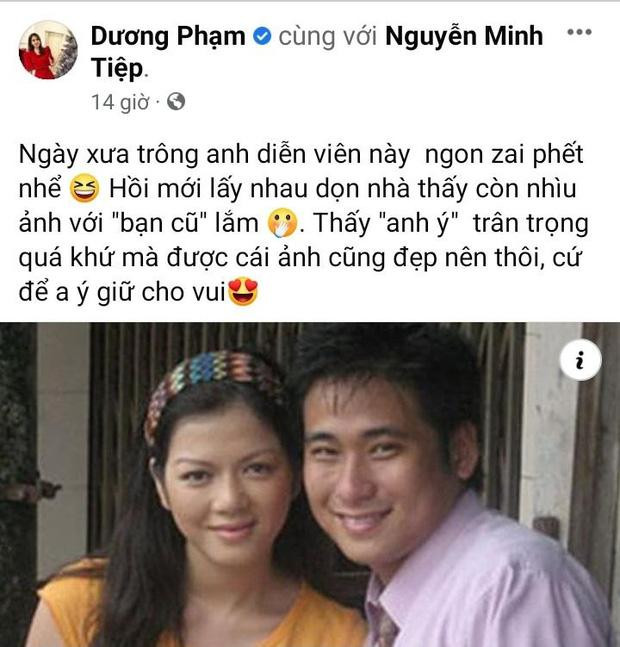Click the colorful headband in the photo
Viewport: 620px width, 647px height.
pyautogui.click(x=210, y=384)
